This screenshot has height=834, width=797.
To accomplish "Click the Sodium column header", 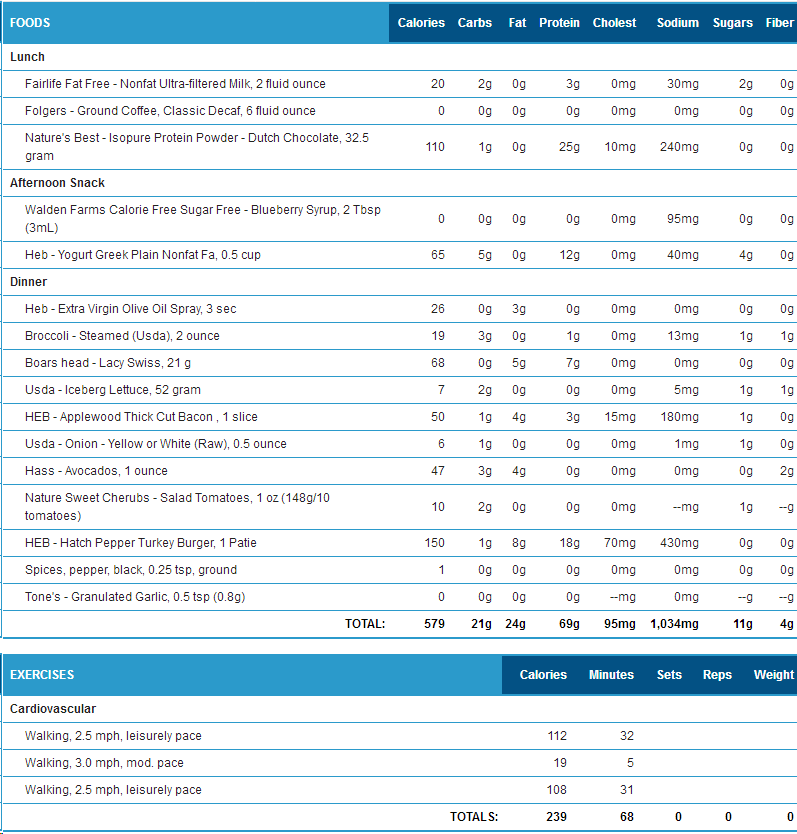I will click(x=677, y=23).
